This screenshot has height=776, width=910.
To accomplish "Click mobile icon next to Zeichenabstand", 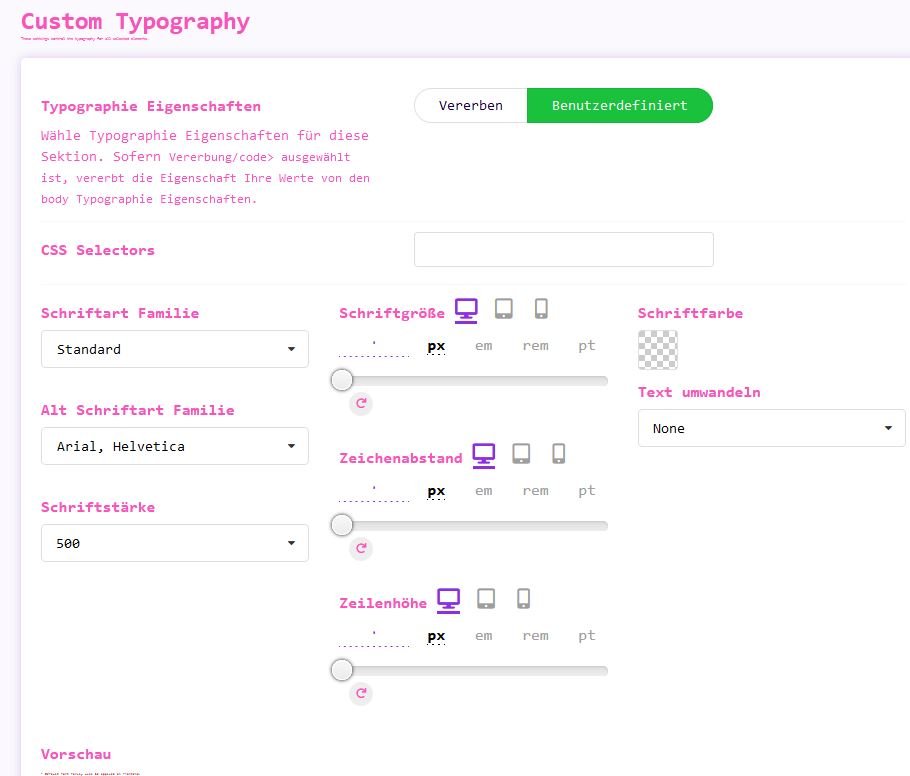I will pyautogui.click(x=559, y=454).
